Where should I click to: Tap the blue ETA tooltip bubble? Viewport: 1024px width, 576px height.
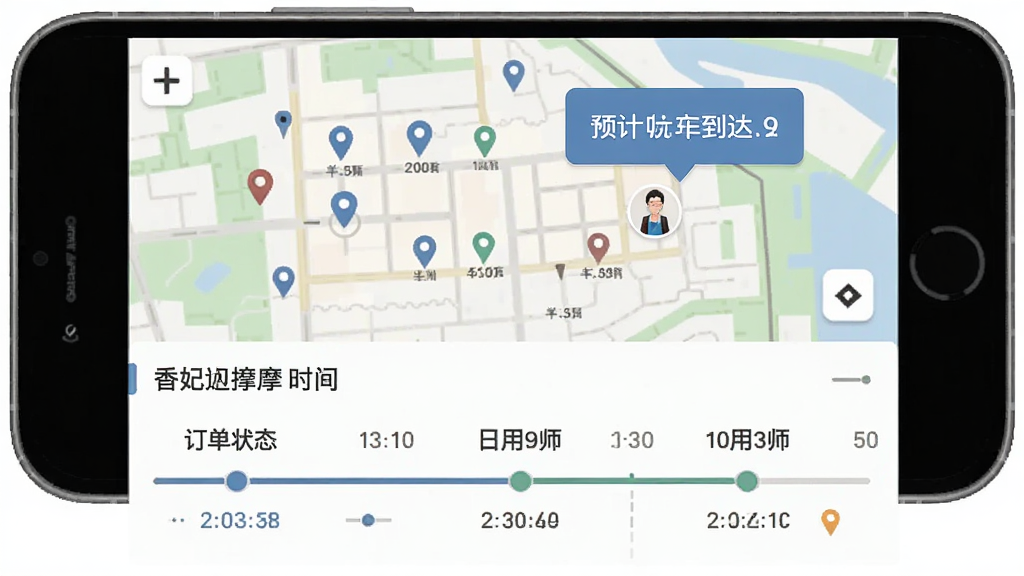684,127
